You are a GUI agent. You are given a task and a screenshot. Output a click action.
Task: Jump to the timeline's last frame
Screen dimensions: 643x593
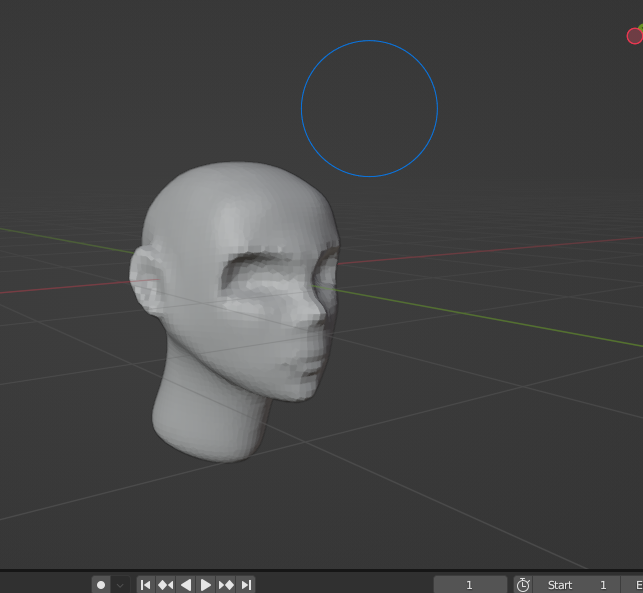(246, 585)
